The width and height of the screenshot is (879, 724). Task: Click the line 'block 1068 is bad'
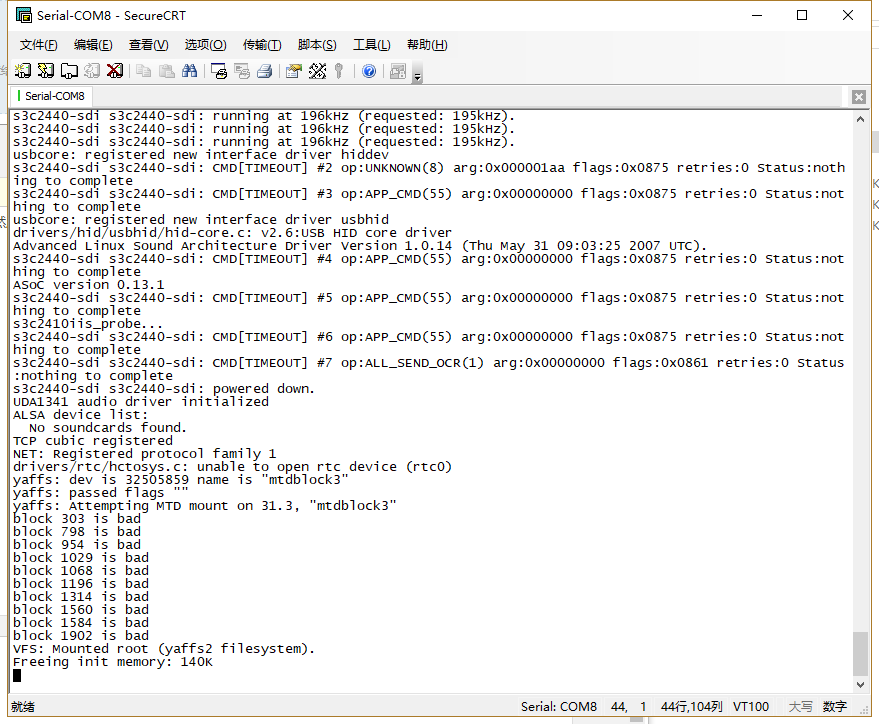coord(81,570)
